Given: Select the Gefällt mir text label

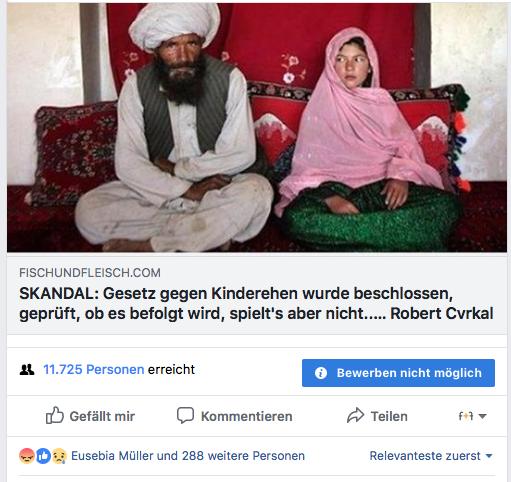Looking at the screenshot, I should point(102,416).
